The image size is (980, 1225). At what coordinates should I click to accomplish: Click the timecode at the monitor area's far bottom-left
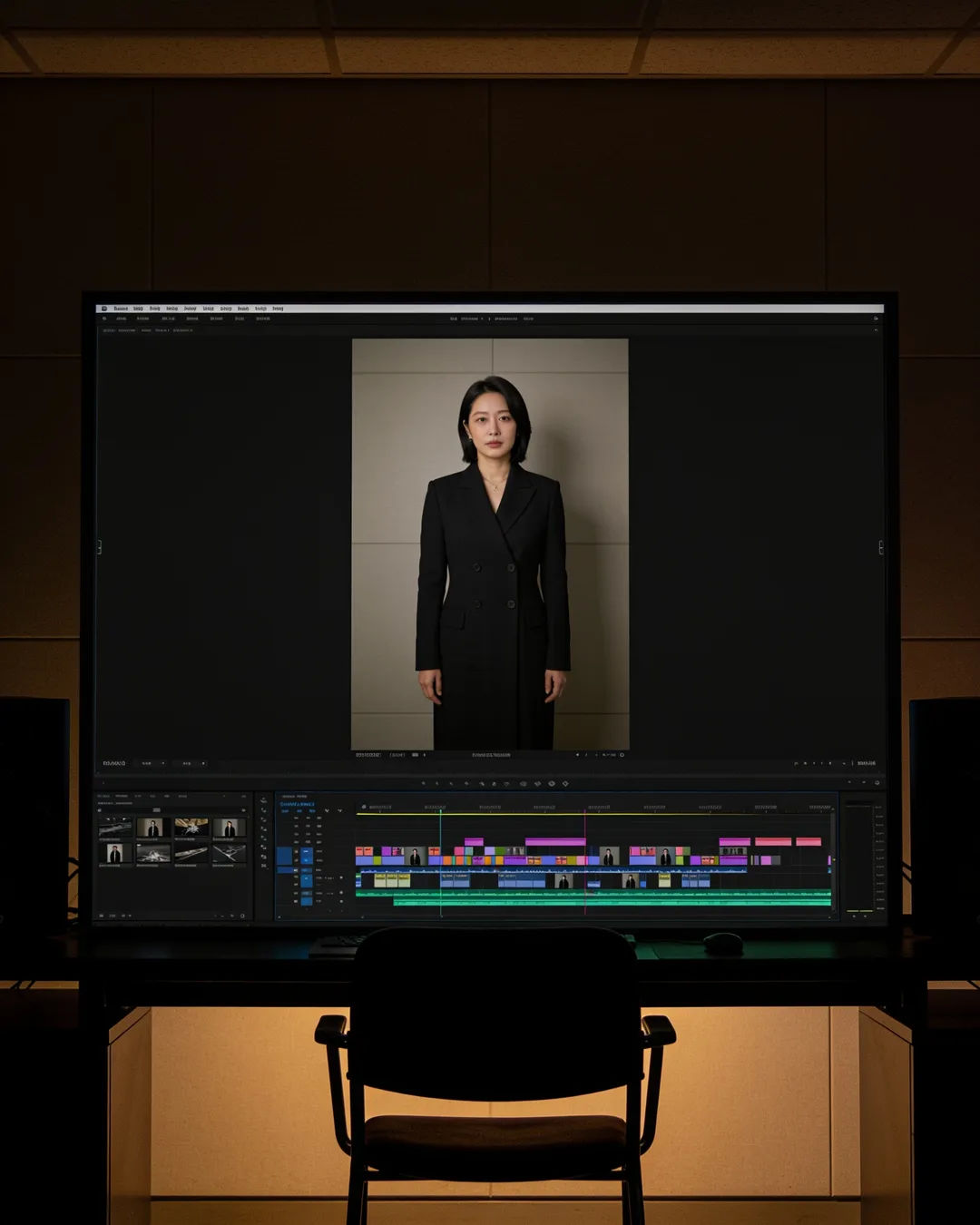click(114, 763)
